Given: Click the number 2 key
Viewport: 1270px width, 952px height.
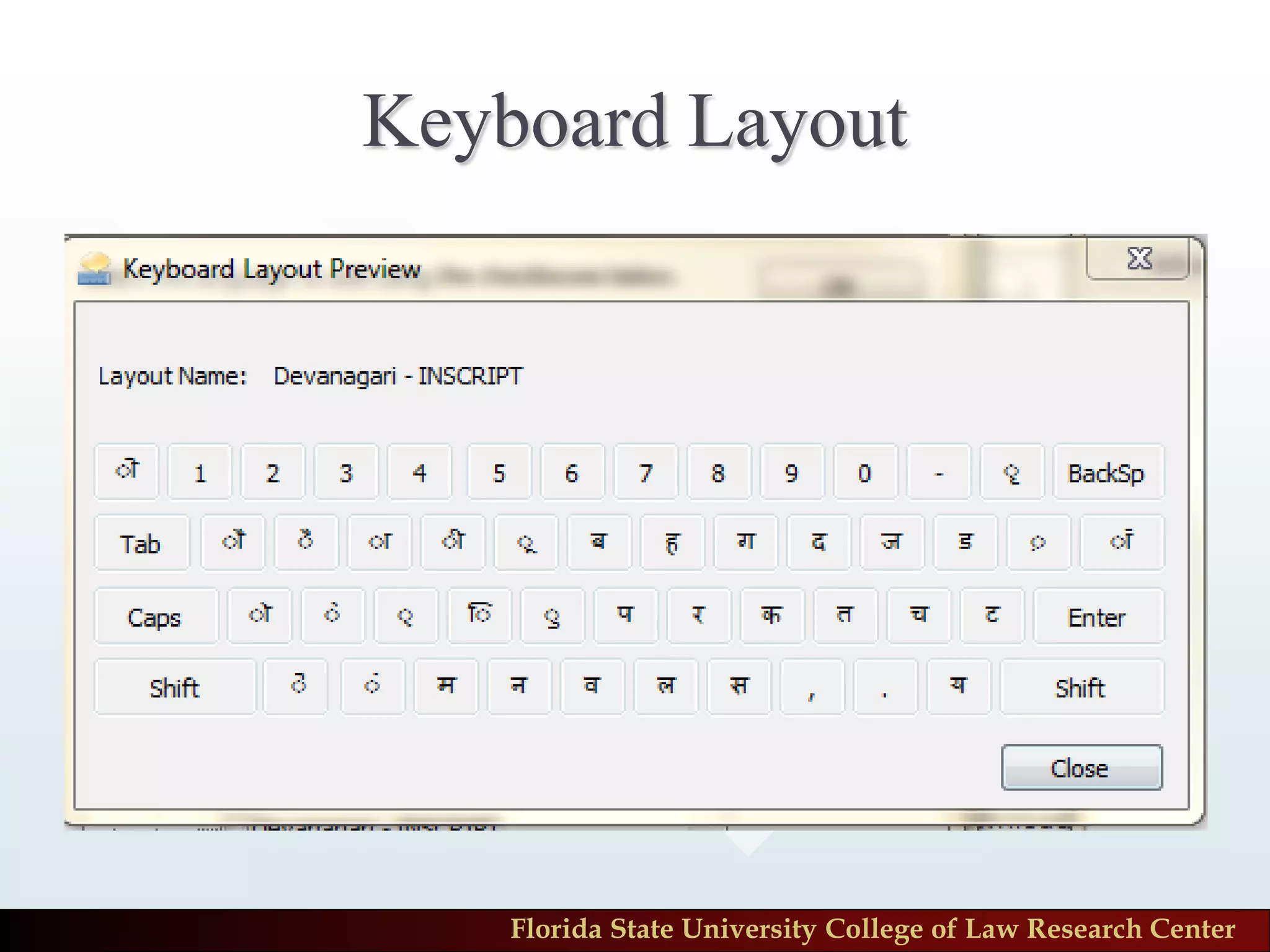Looking at the screenshot, I should 273,472.
